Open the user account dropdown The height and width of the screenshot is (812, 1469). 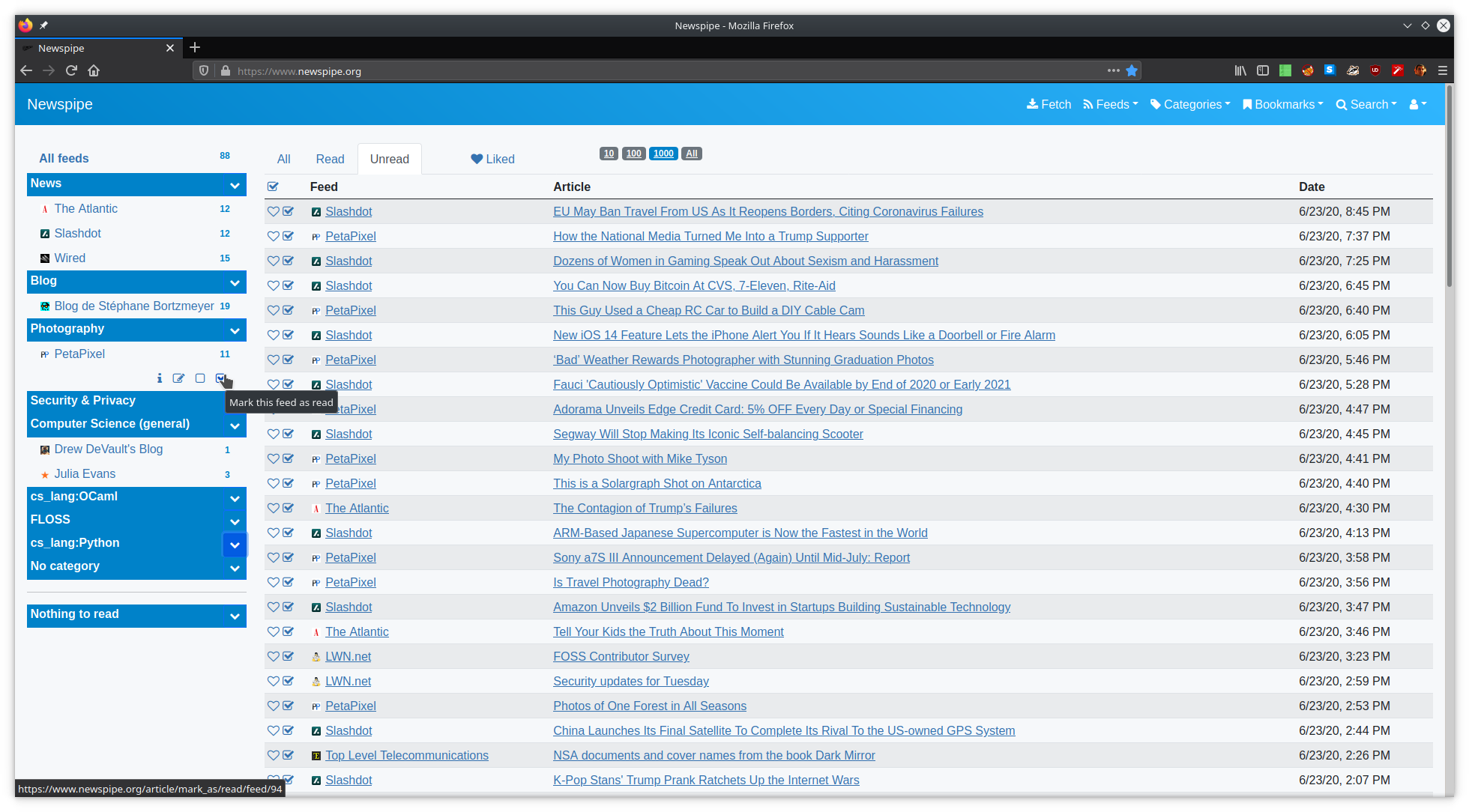1417,105
